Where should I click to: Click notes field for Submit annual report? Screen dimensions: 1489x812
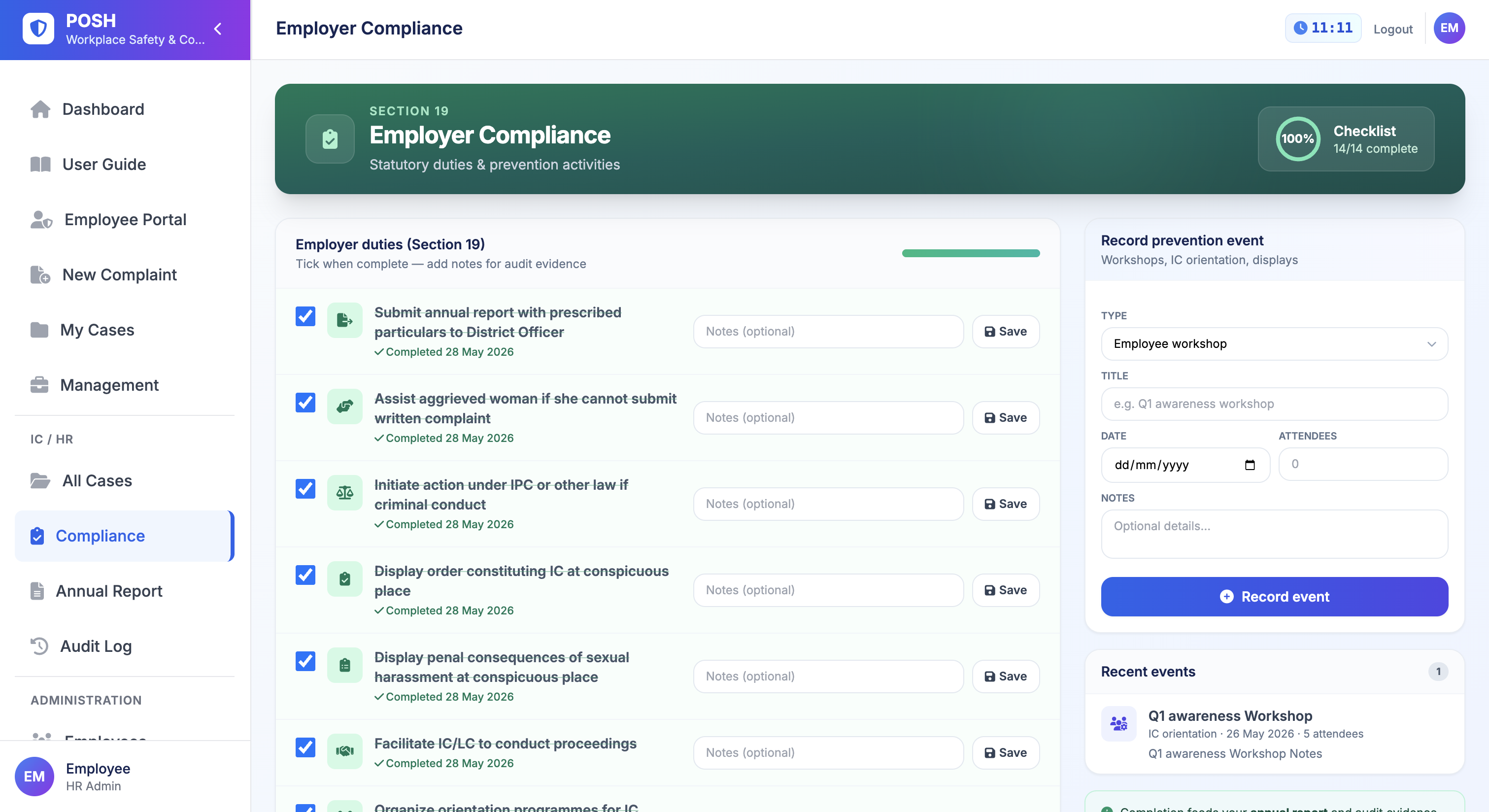pos(828,331)
